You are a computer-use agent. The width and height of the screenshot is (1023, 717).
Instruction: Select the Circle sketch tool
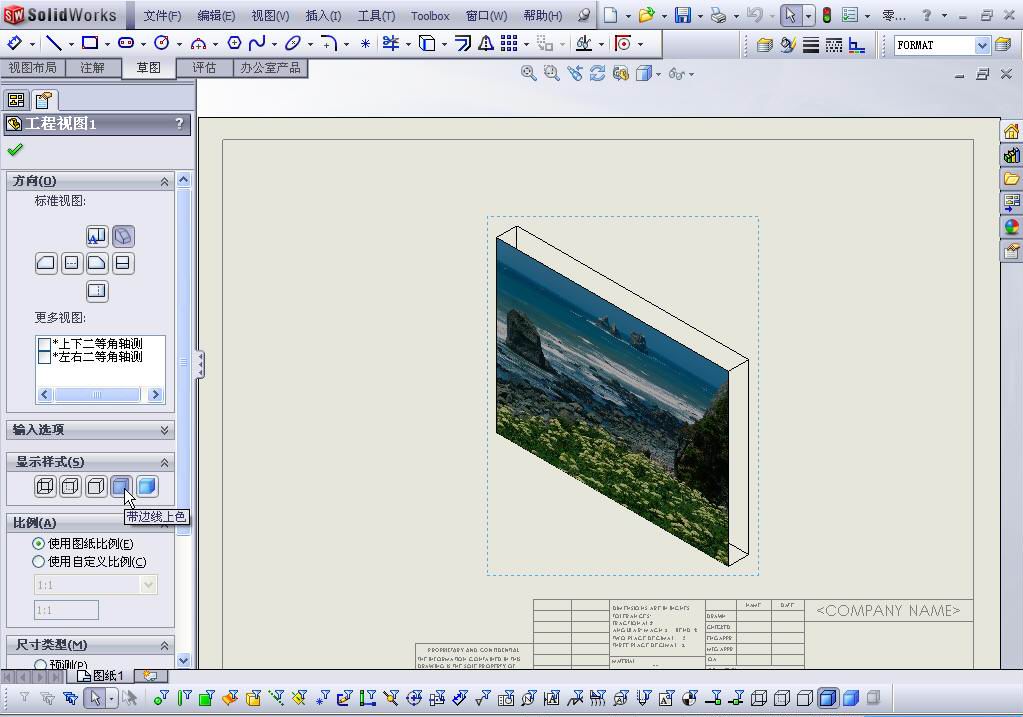(162, 44)
